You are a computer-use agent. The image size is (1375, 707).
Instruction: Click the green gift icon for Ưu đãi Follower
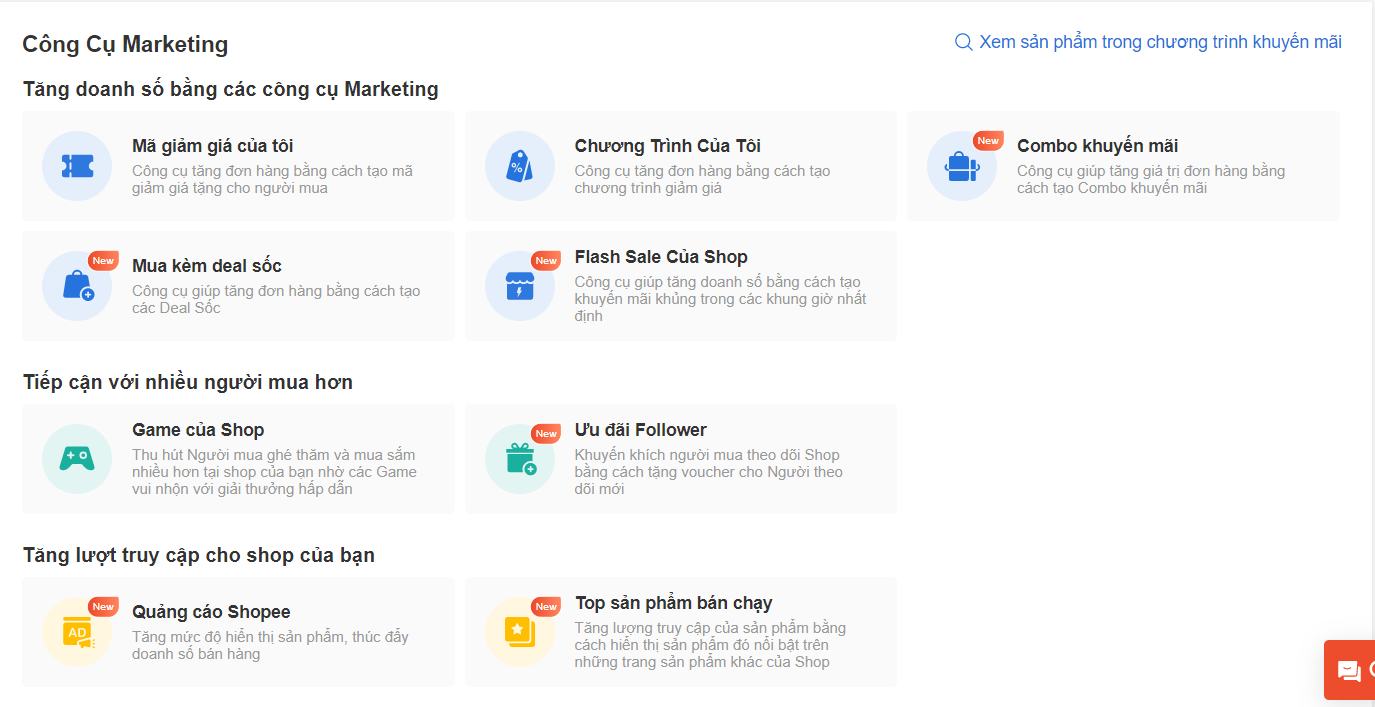519,459
